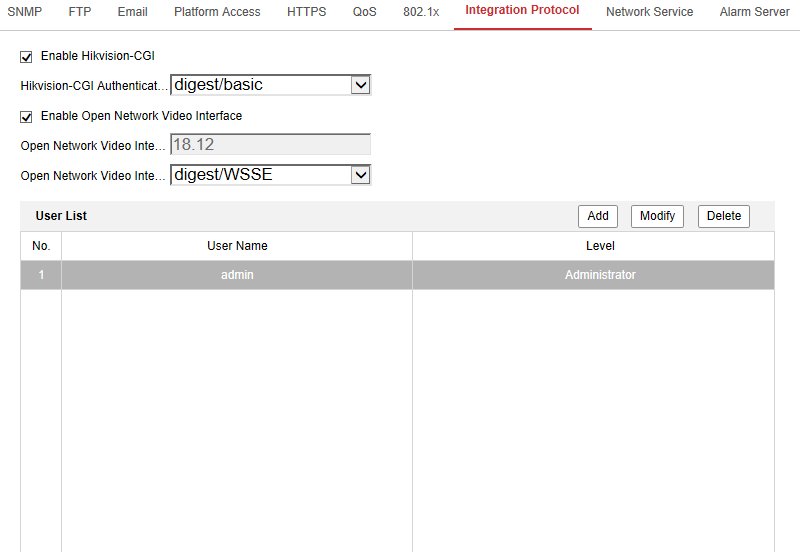Screen dimensions: 800x552
Task: Open Hikvision-CGI Authentication dropdown
Action: [271, 85]
